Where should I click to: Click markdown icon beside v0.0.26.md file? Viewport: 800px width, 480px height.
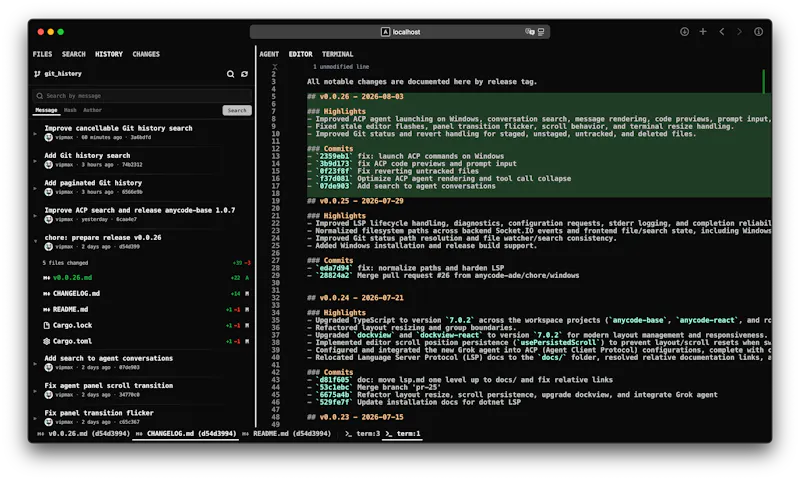pyautogui.click(x=46, y=278)
